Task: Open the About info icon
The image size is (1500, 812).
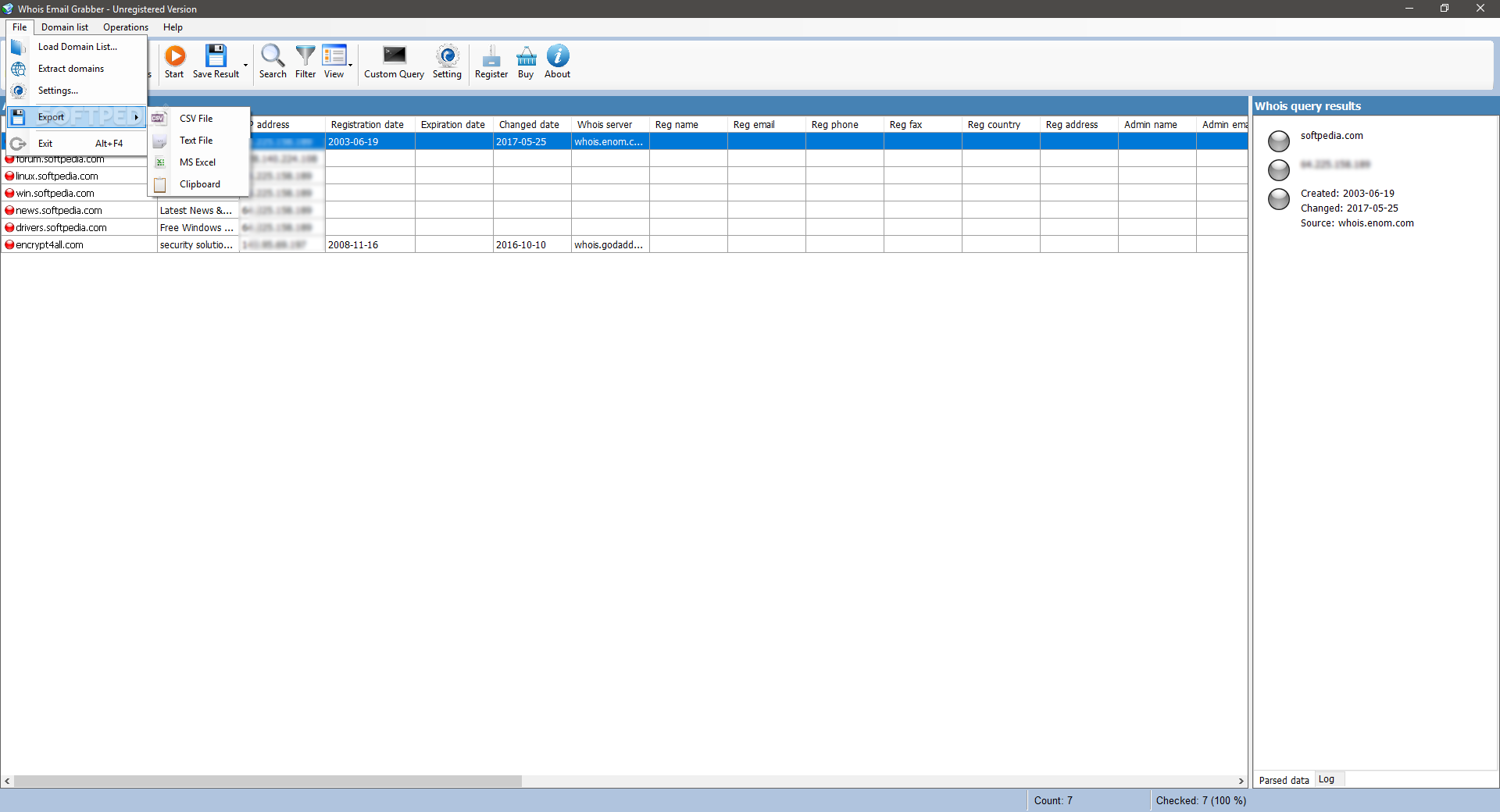Action: [x=558, y=55]
